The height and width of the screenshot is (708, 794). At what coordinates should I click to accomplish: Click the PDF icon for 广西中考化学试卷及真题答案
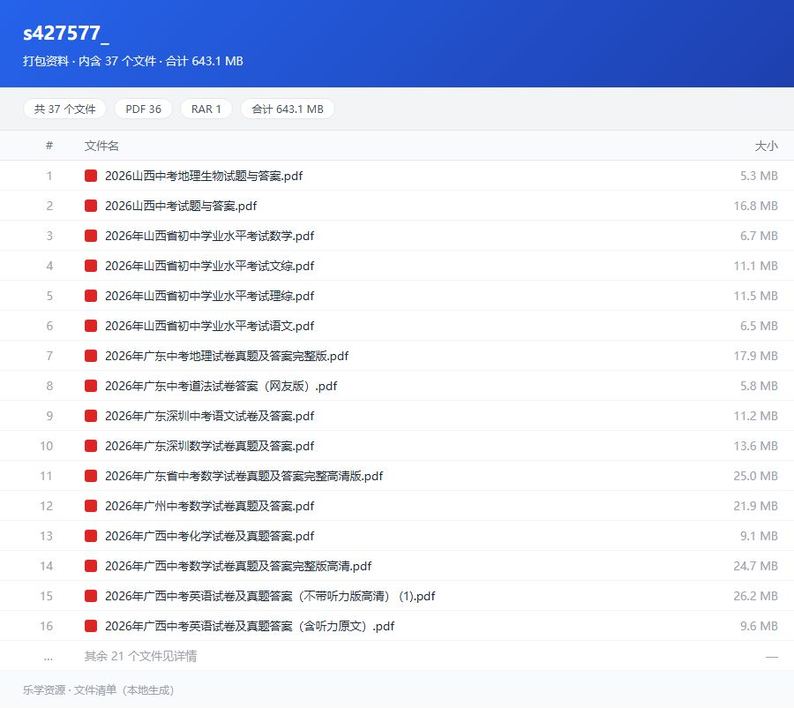(91, 536)
